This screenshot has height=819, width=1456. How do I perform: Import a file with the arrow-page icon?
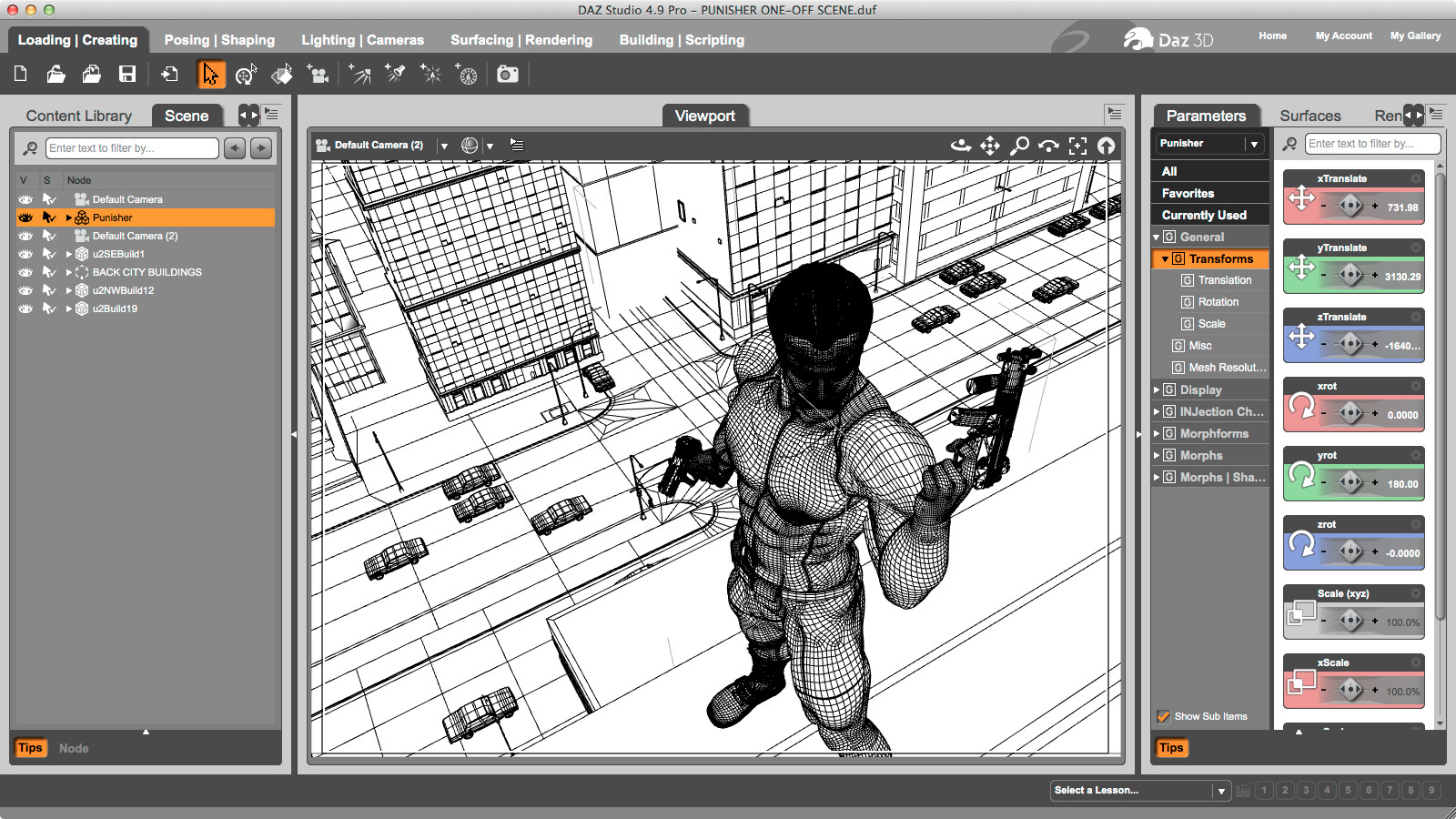coord(169,74)
